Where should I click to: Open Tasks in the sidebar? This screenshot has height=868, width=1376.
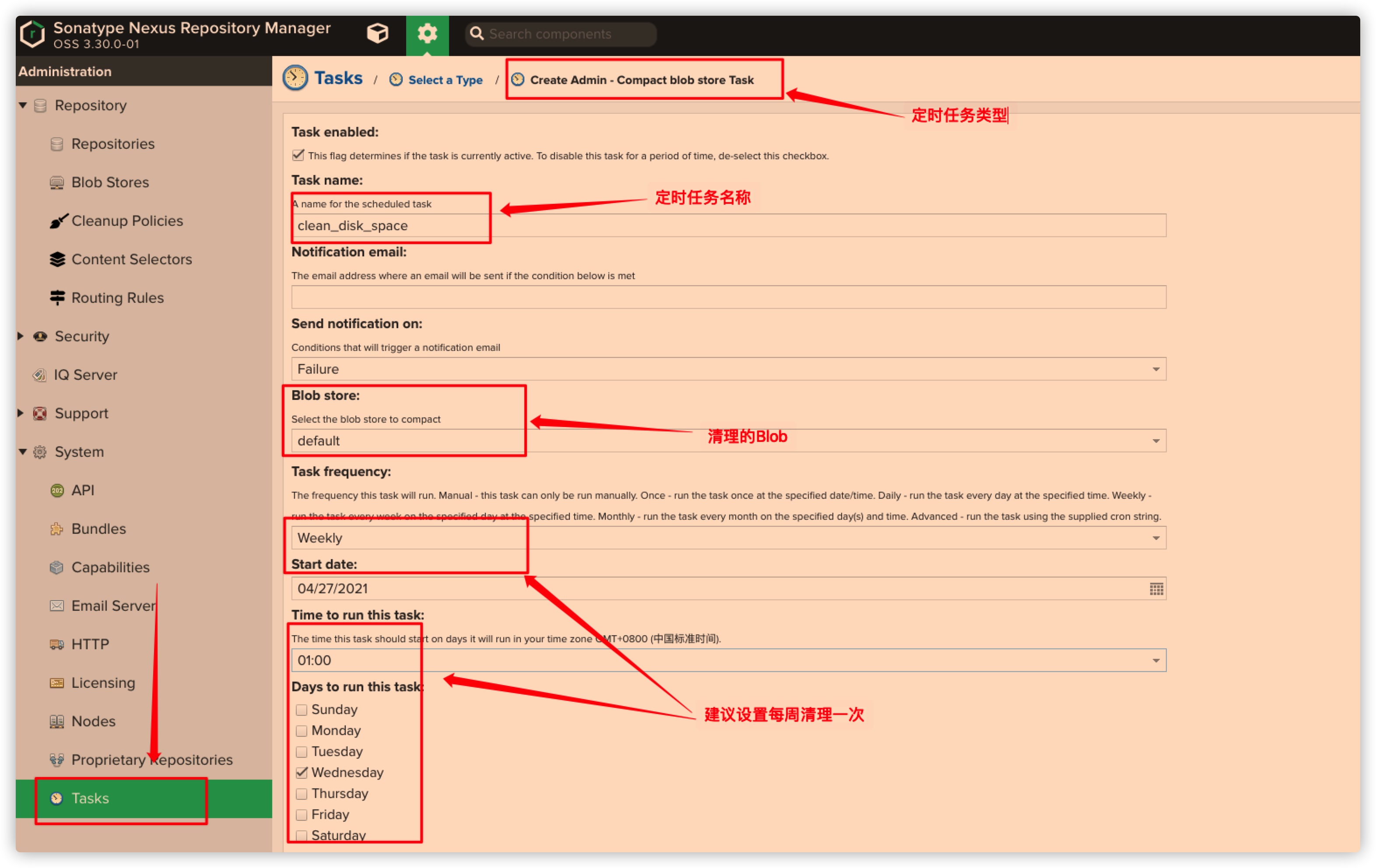90,798
